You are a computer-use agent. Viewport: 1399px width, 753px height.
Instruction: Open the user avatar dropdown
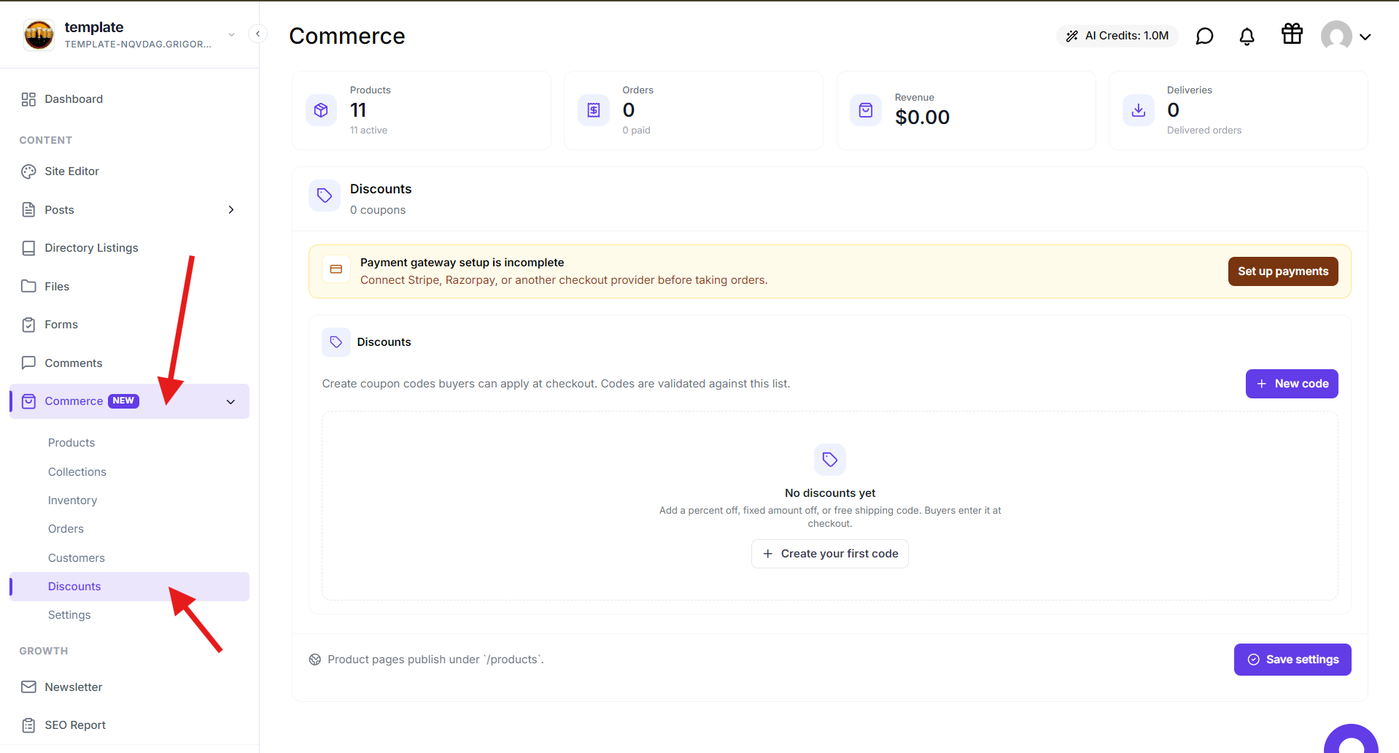(1346, 36)
